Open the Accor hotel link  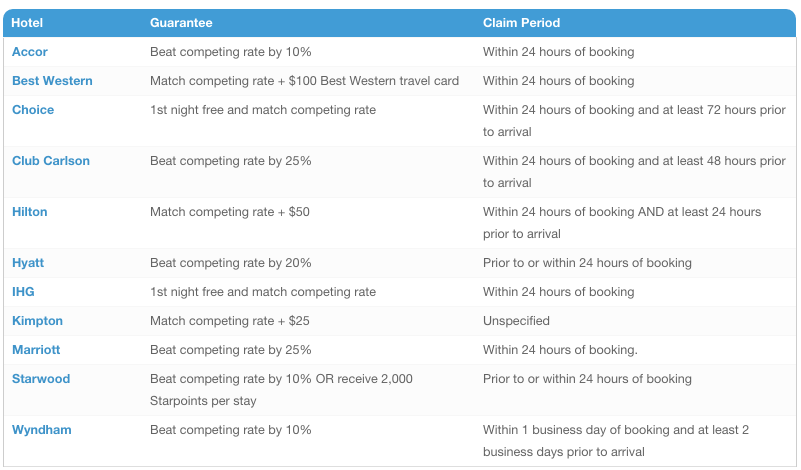(x=30, y=52)
